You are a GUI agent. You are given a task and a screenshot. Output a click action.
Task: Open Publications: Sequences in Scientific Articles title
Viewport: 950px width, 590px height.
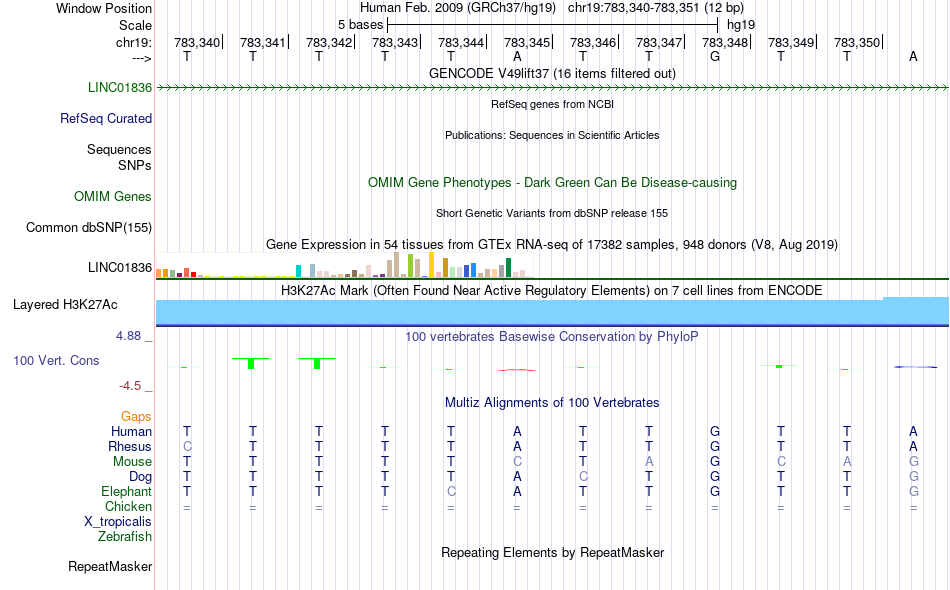click(552, 135)
